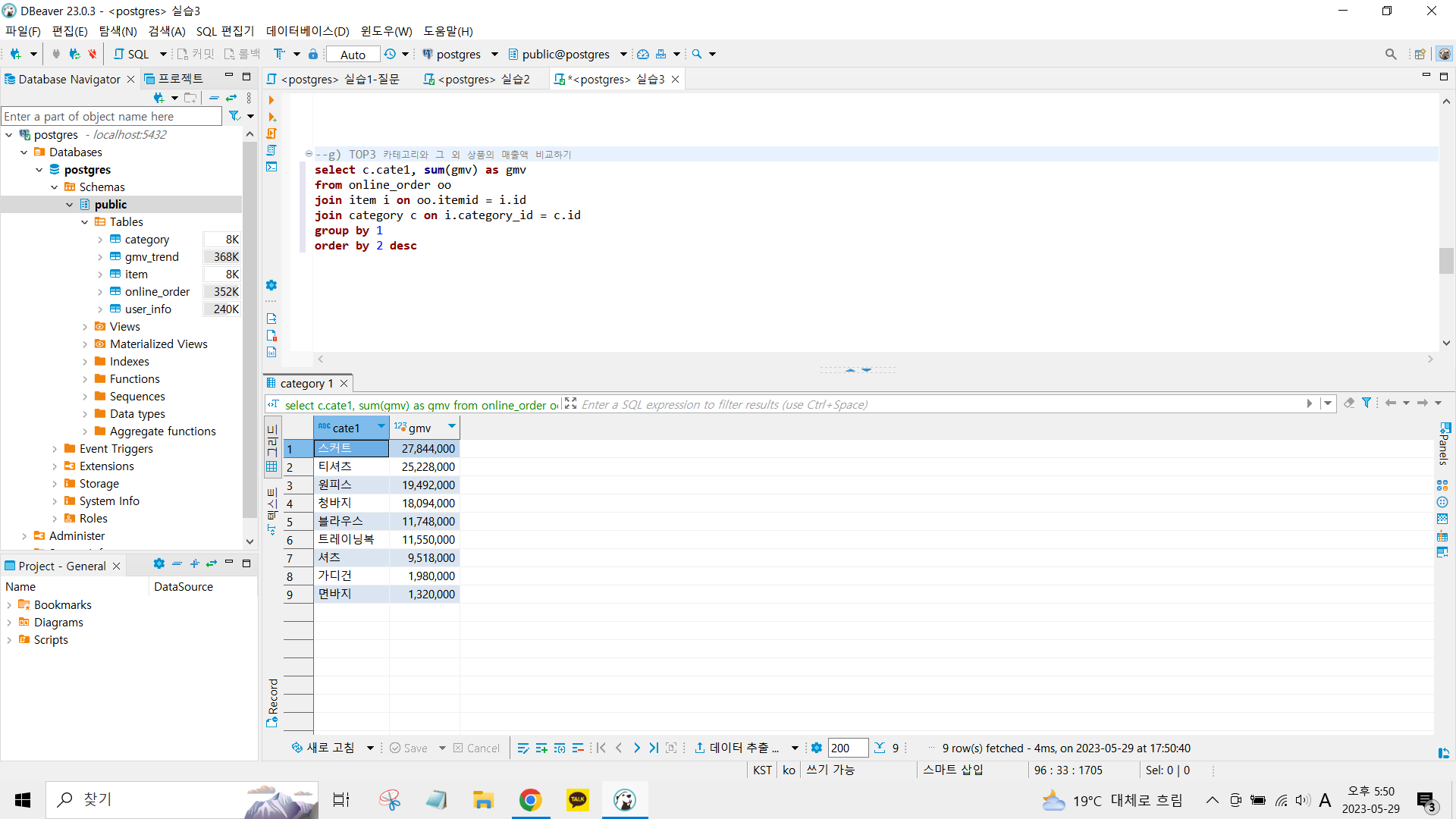
Task: Click the New Connection plug icon
Action: pos(15,54)
